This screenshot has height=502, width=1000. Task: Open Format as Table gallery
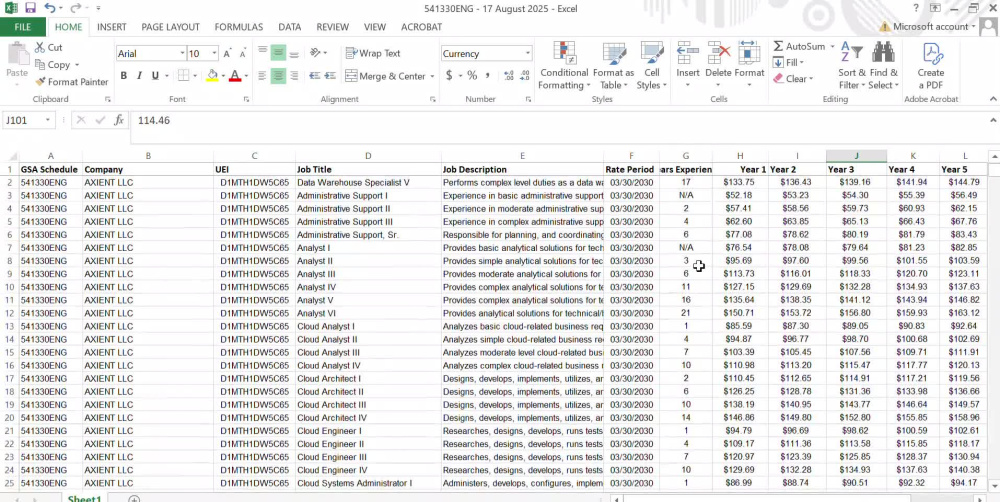tap(613, 66)
